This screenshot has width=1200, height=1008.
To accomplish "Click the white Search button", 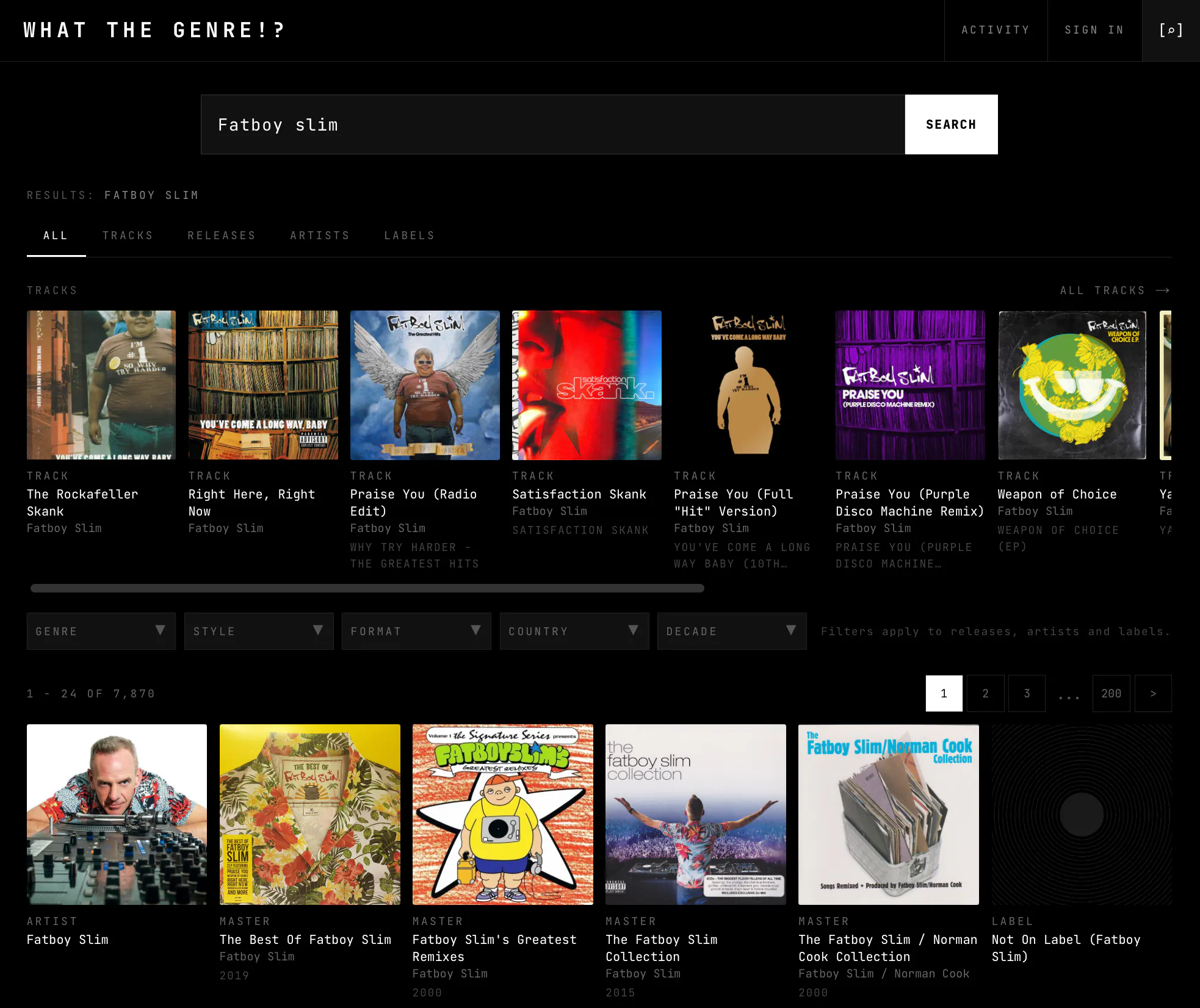I will pyautogui.click(x=951, y=124).
